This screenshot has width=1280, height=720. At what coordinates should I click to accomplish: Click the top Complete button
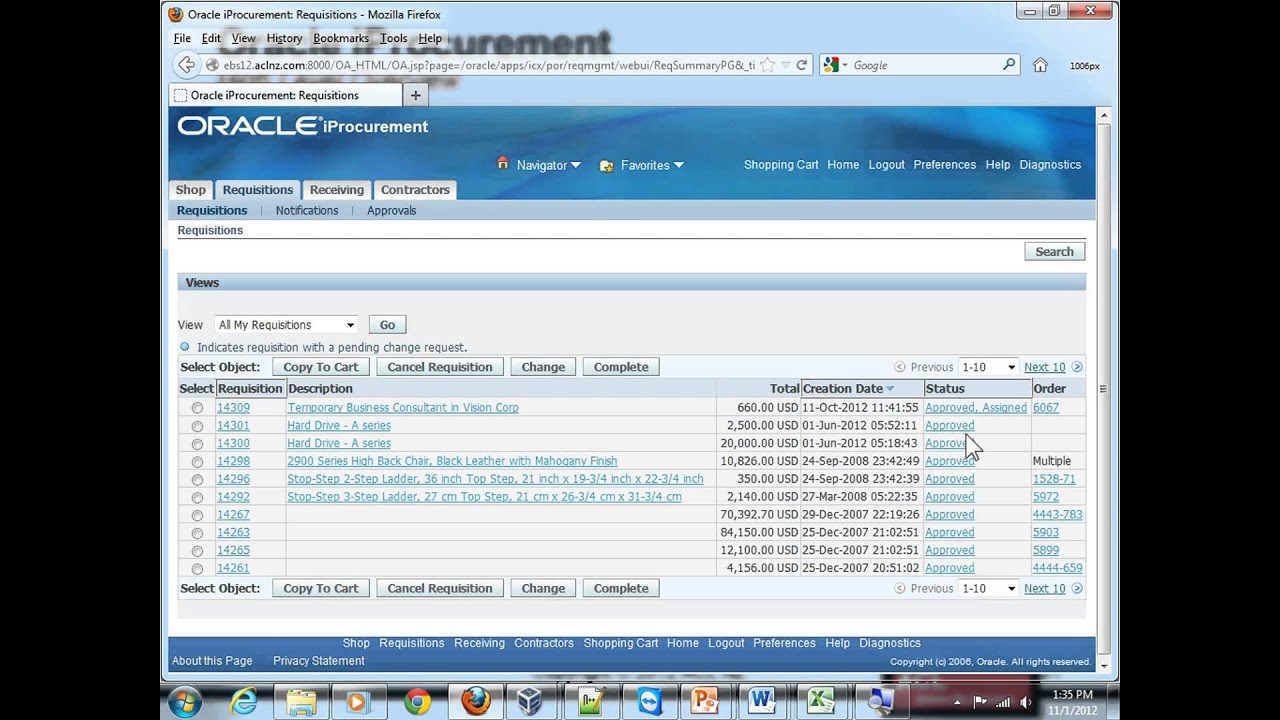[621, 367]
